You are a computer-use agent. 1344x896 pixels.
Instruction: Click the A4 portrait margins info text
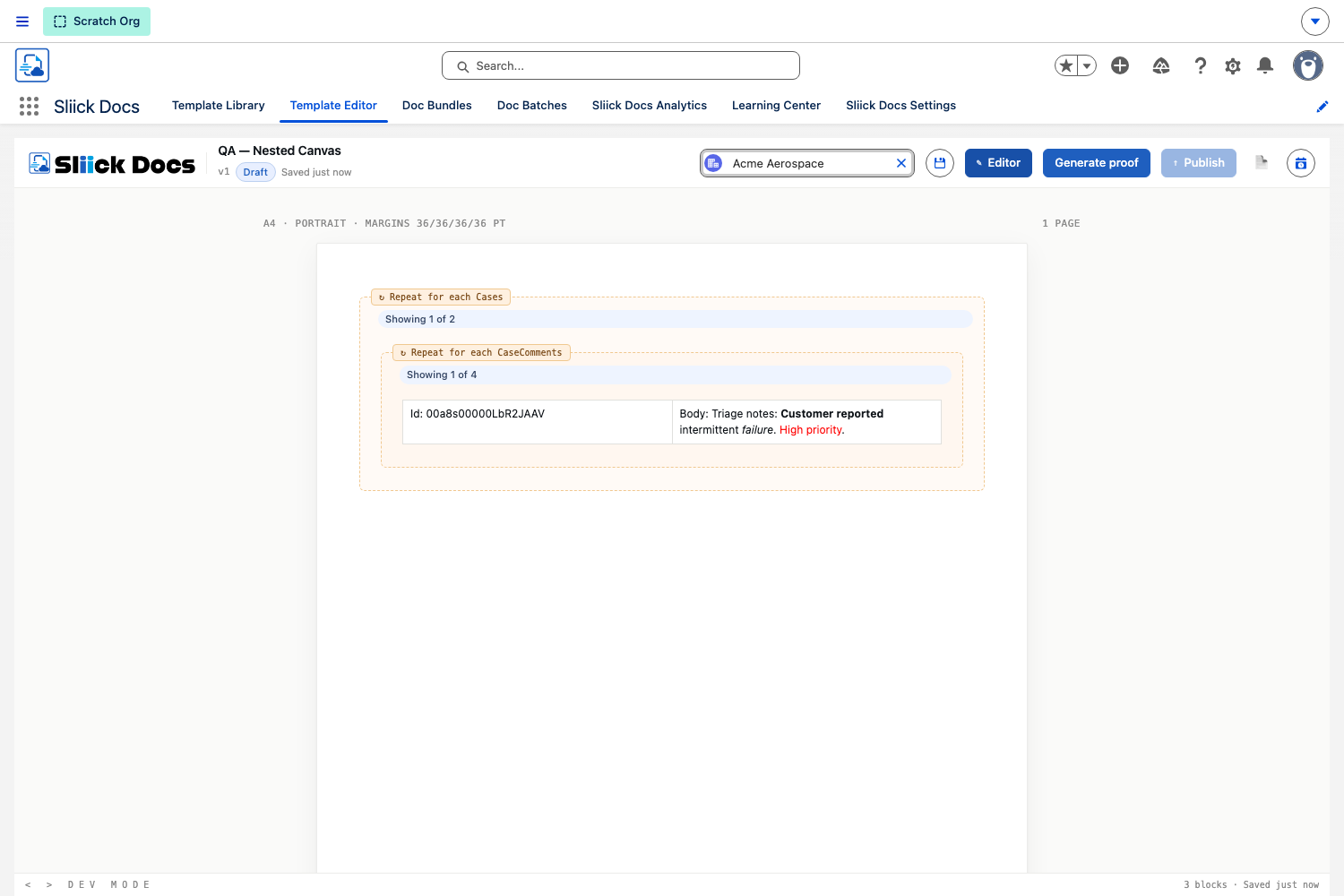coord(384,223)
